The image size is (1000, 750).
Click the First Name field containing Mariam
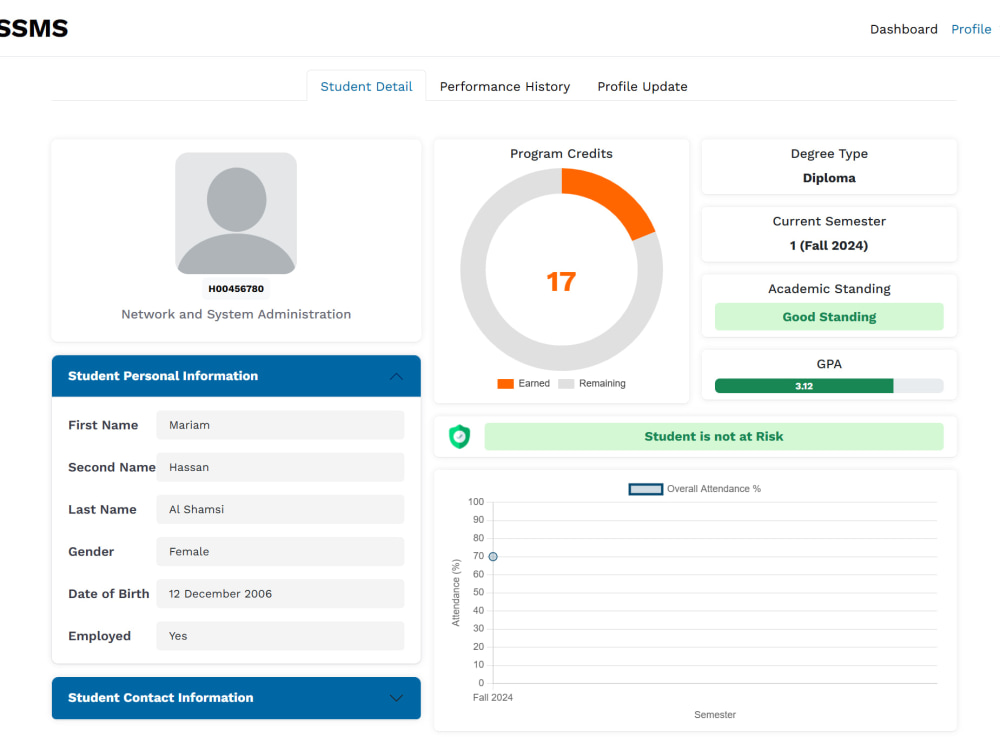[x=280, y=425]
